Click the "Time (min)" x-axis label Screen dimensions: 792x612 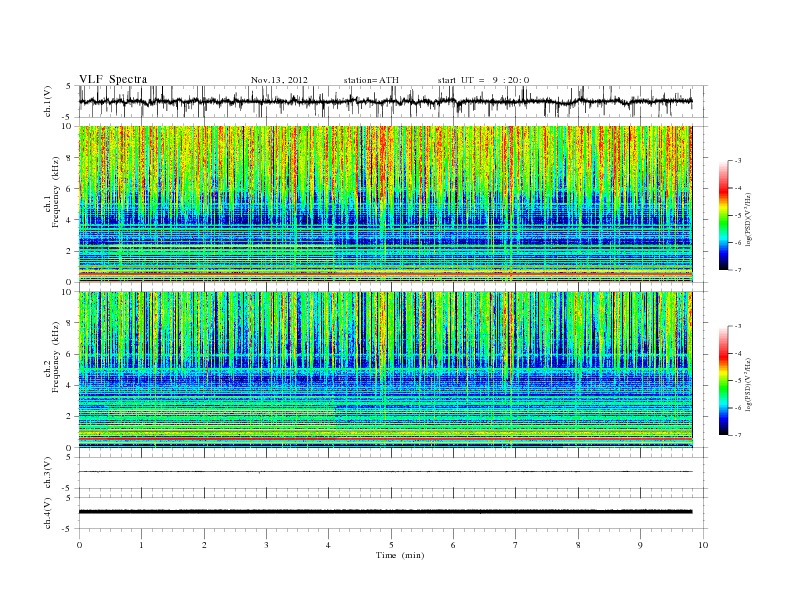click(400, 555)
